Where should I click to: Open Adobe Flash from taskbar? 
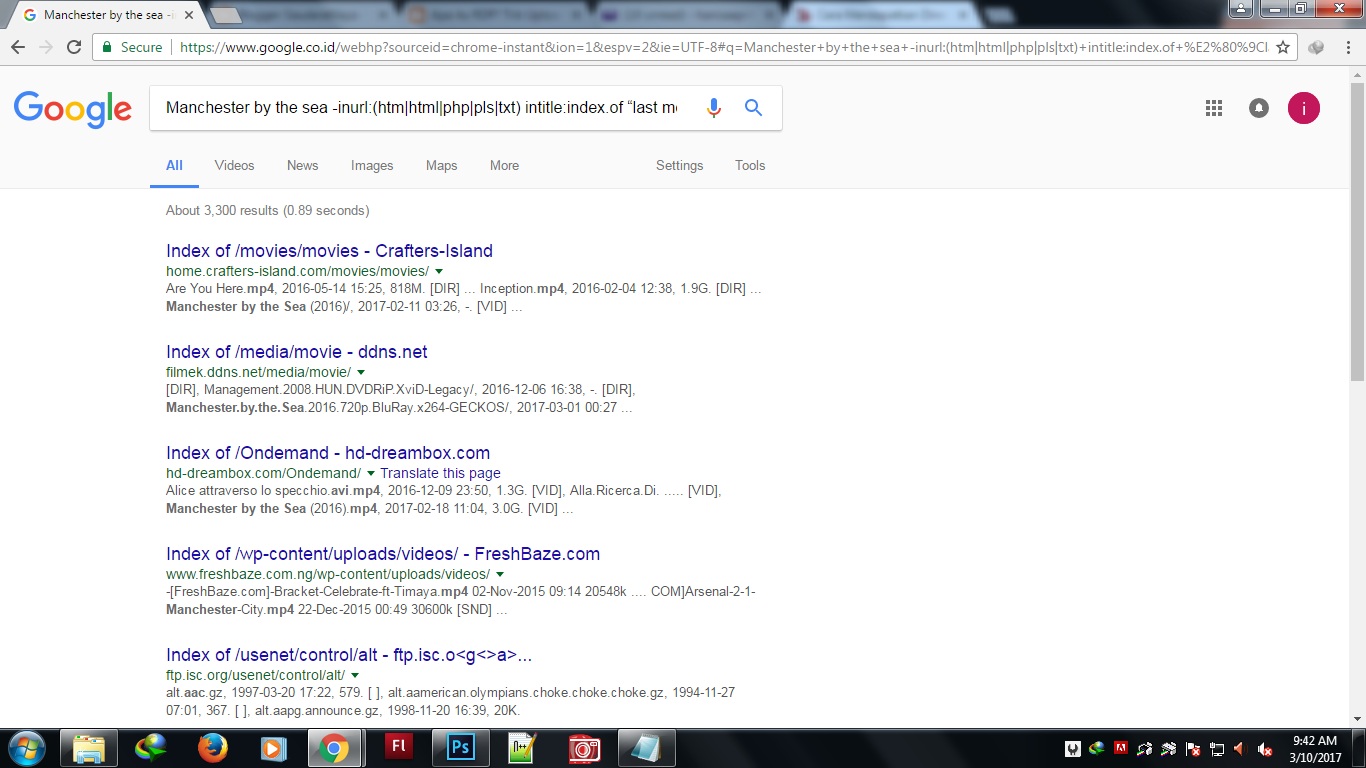399,748
